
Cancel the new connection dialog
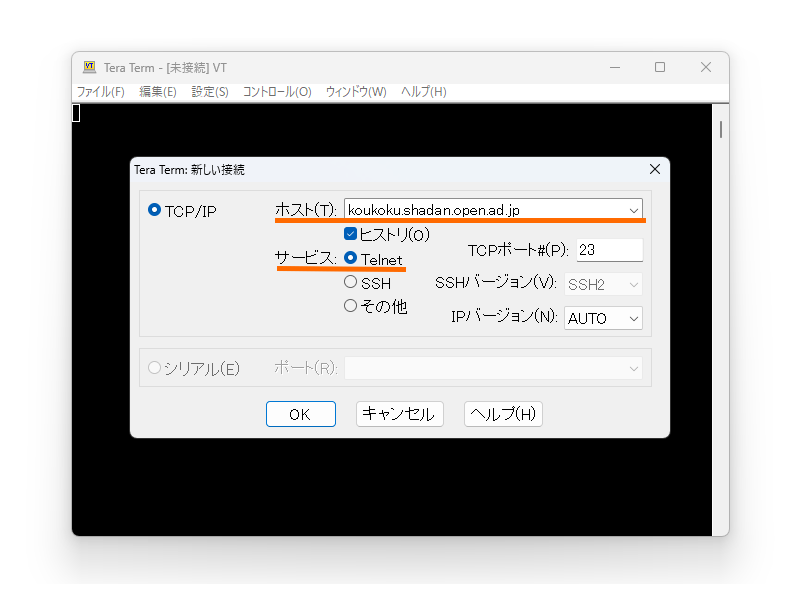point(399,414)
